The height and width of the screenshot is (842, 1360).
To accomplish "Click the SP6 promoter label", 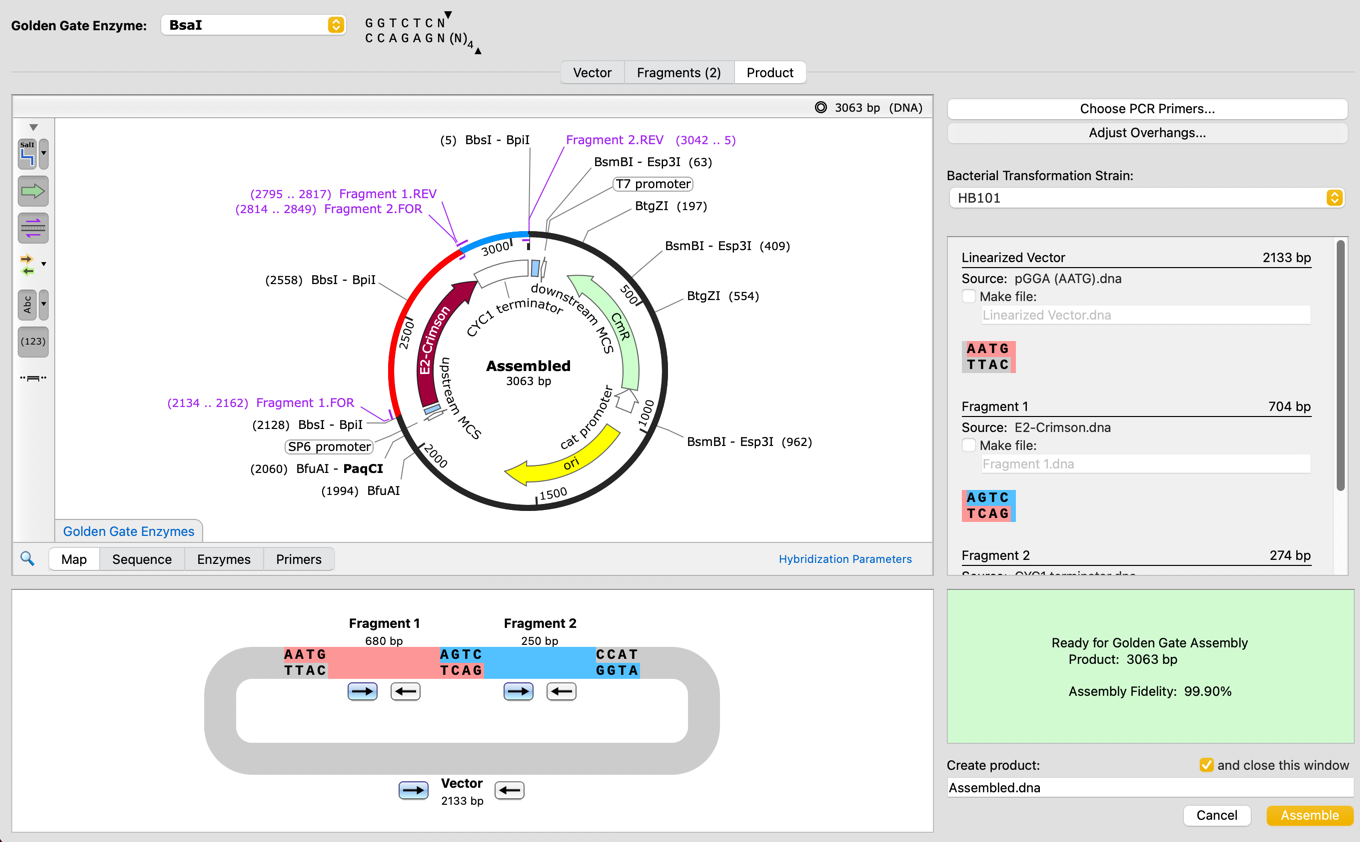I will [x=329, y=447].
